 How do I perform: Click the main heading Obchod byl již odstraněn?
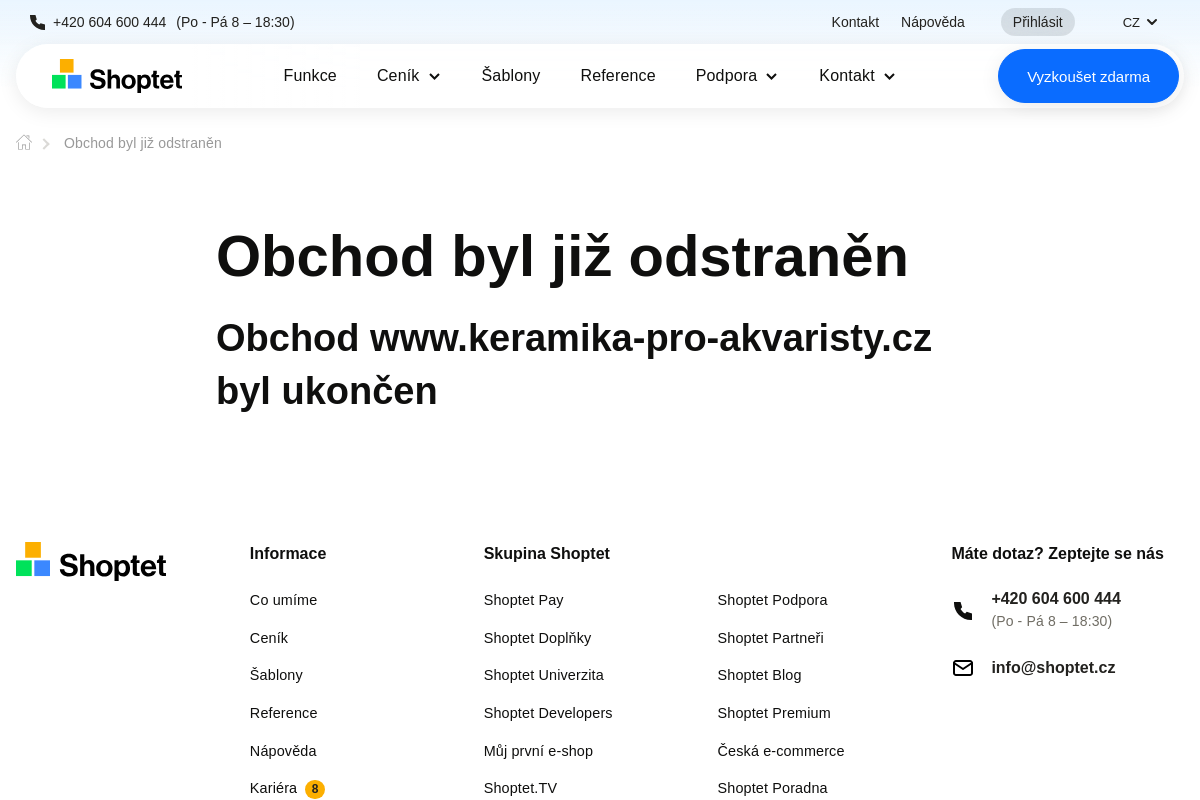(562, 256)
